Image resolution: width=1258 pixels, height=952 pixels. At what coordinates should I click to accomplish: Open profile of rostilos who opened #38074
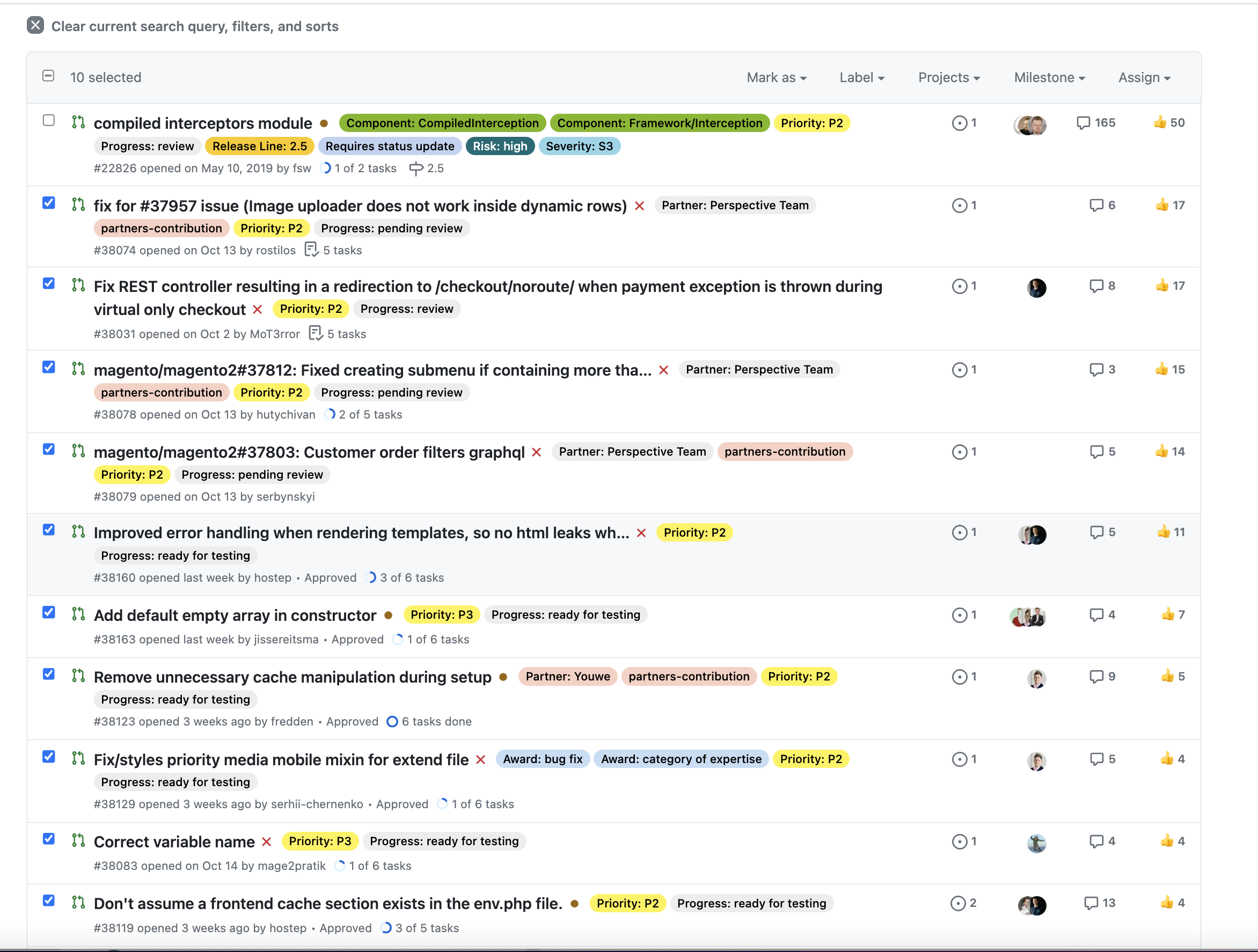pyautogui.click(x=276, y=250)
